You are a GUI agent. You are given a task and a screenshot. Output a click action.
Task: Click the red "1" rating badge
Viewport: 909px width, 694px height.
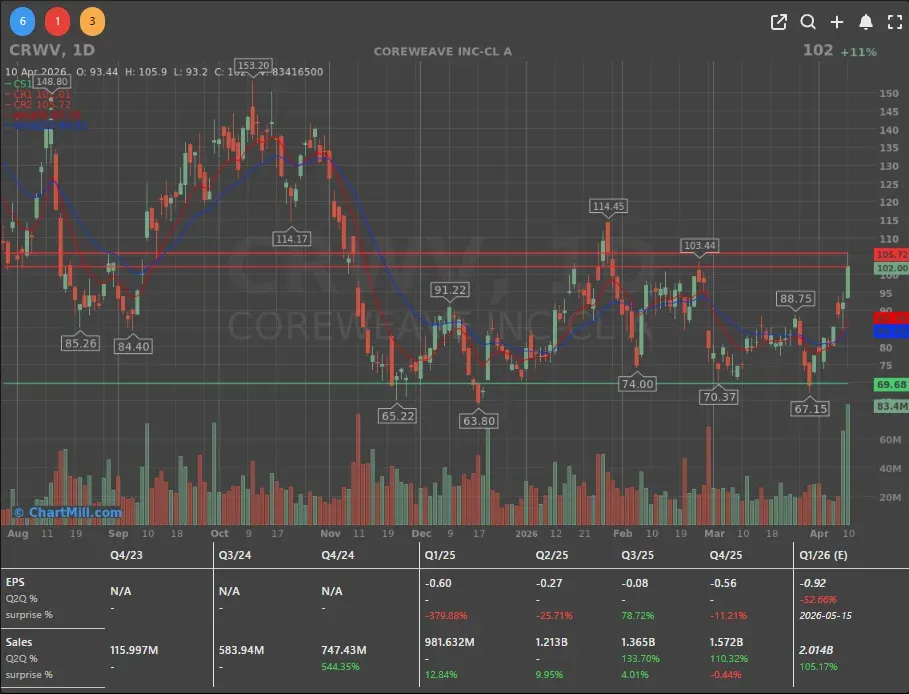(55, 20)
